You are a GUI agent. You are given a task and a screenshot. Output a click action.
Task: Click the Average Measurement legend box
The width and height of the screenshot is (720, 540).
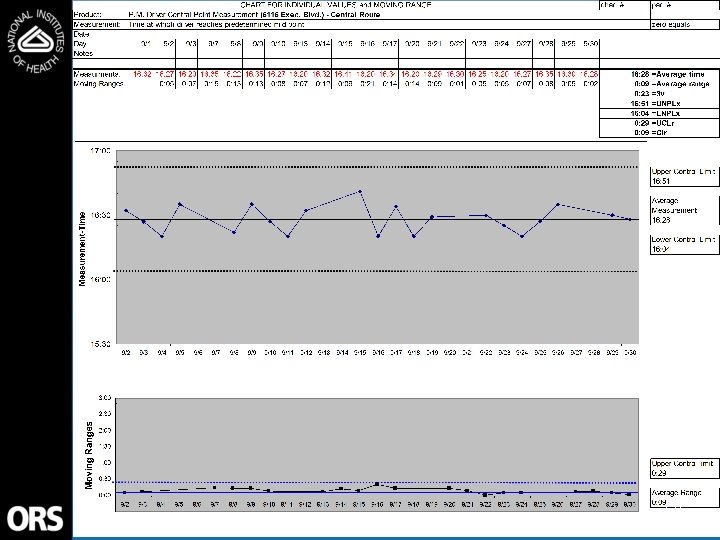click(x=684, y=210)
